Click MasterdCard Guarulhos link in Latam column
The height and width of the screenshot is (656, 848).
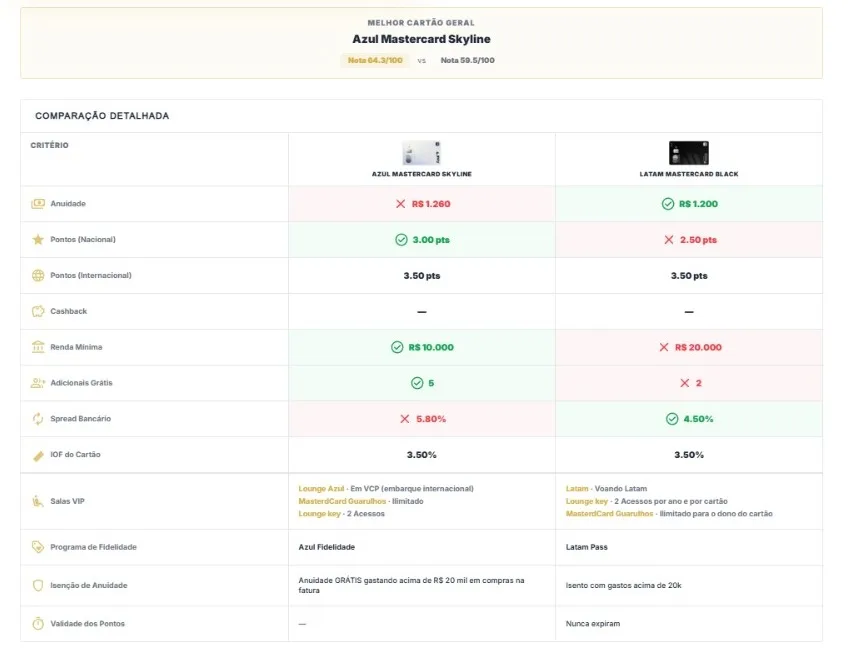coord(610,514)
